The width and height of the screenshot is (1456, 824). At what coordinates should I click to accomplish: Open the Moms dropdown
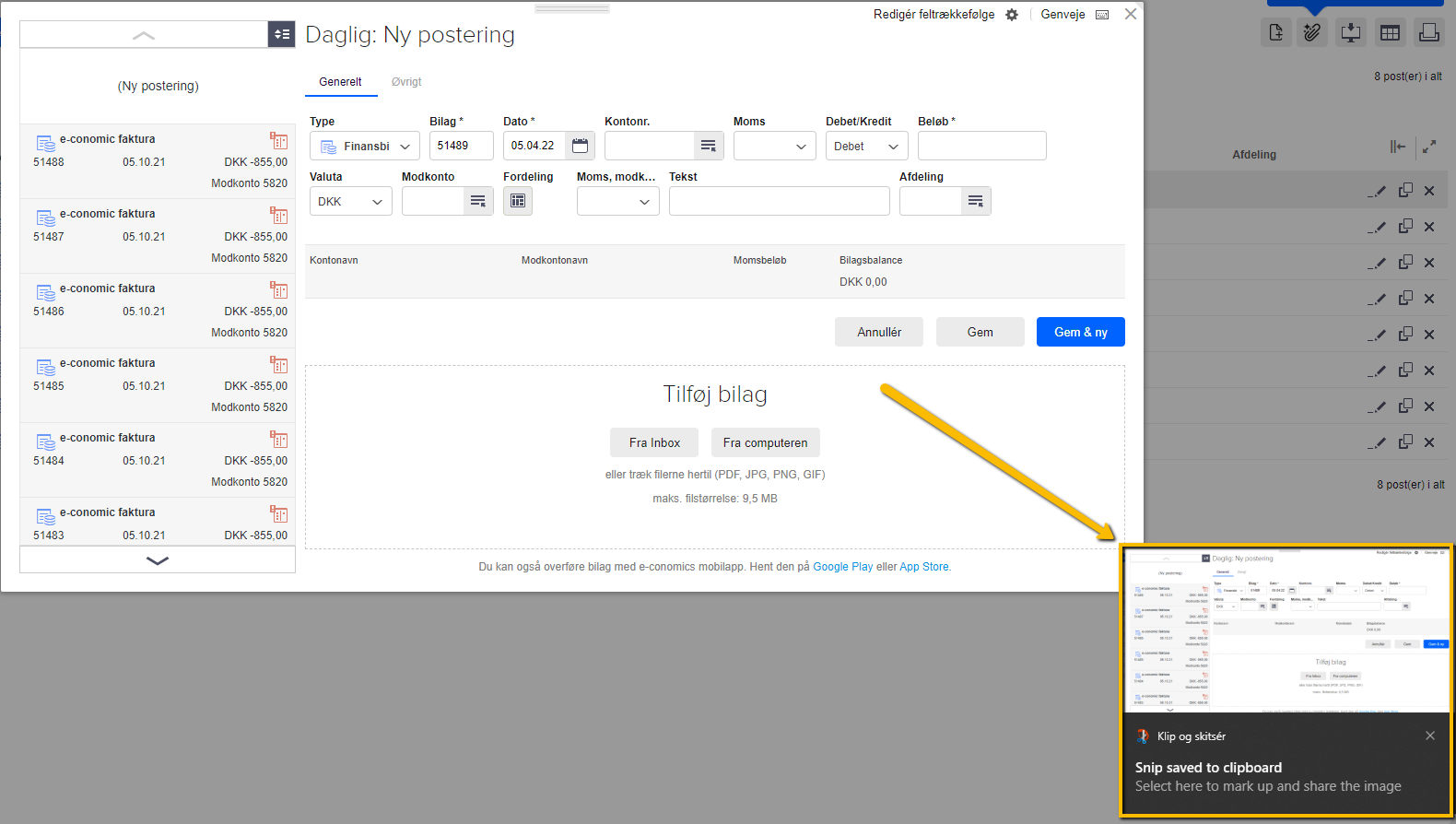774,146
